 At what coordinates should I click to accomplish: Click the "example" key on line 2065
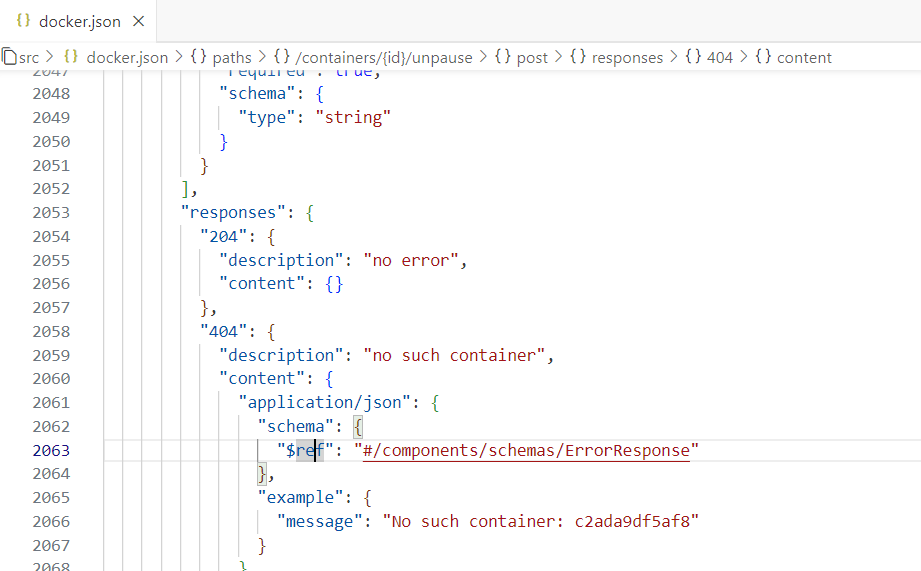[300, 498]
